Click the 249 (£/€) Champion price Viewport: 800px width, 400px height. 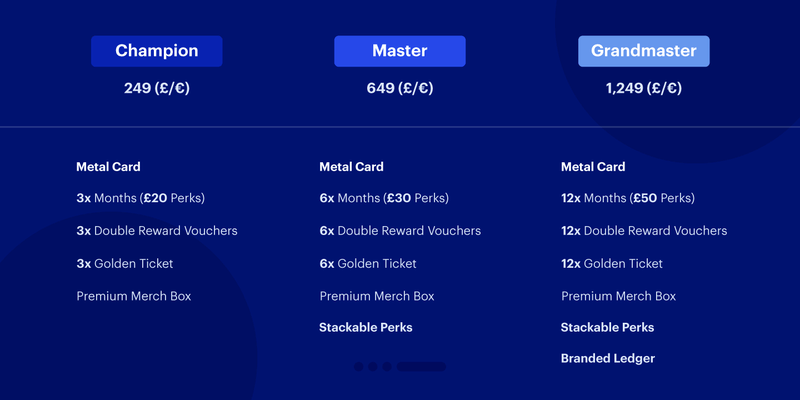coord(157,88)
